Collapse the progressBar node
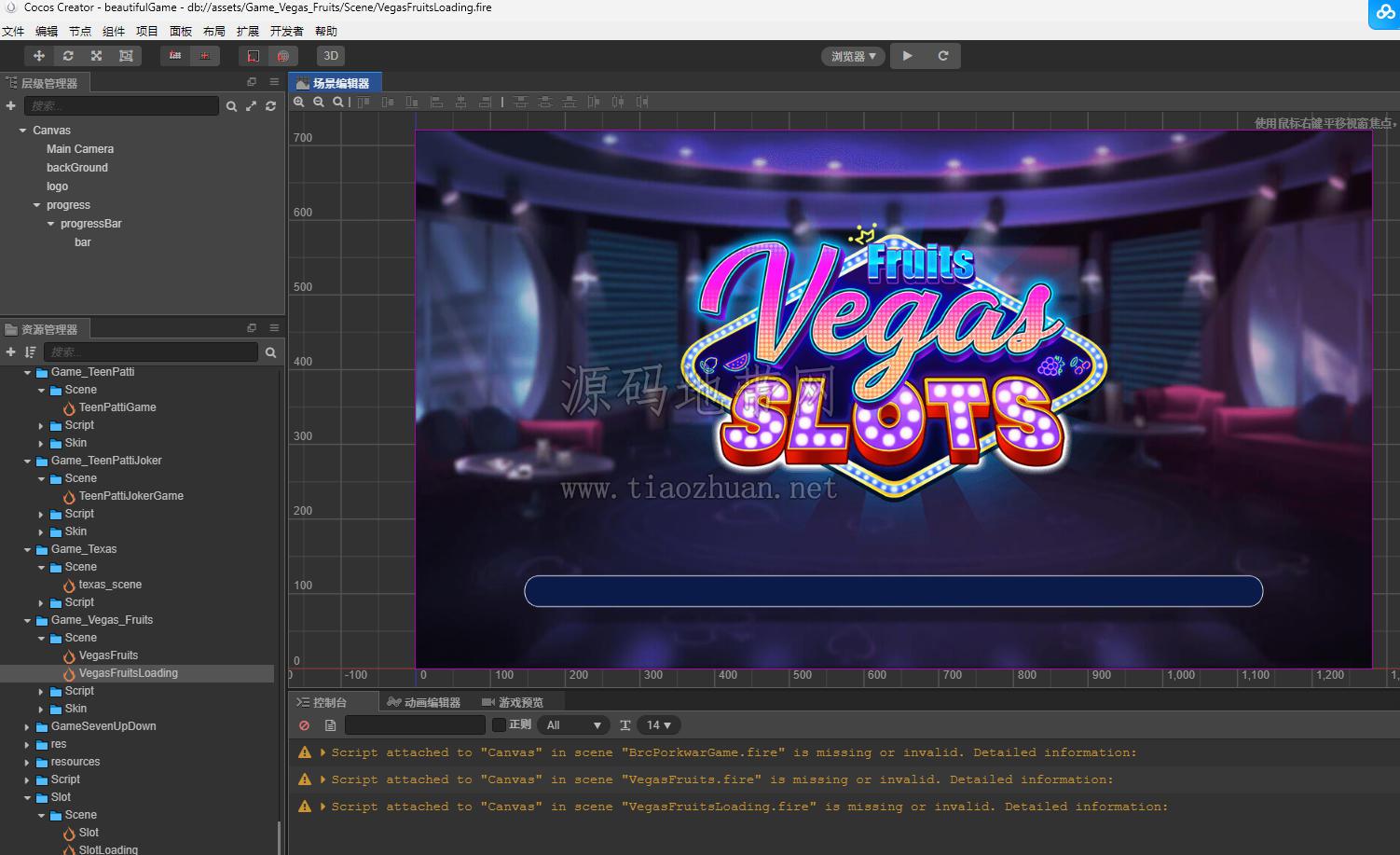The image size is (1400, 855). (50, 224)
